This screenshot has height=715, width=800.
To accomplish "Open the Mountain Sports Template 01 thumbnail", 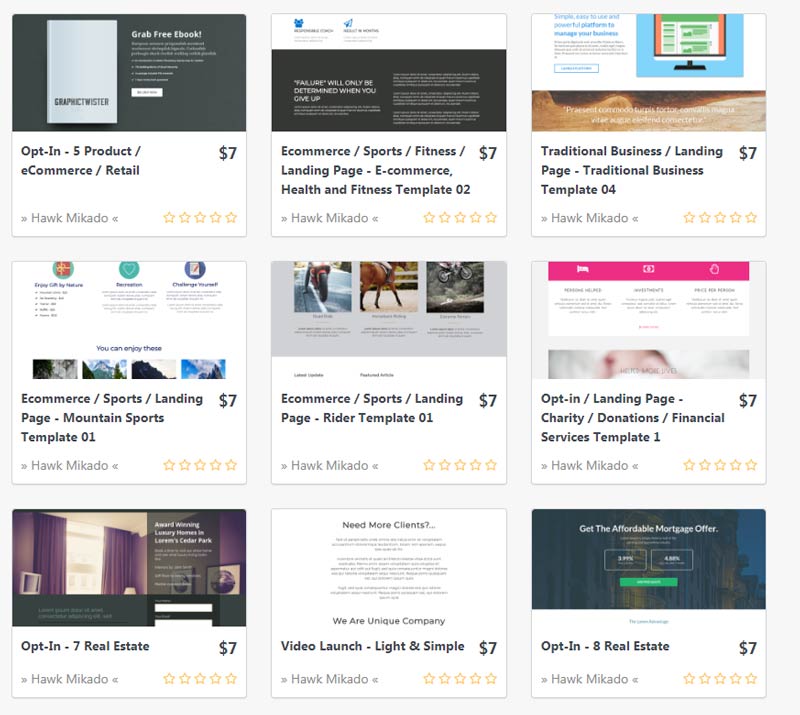I will (129, 320).
